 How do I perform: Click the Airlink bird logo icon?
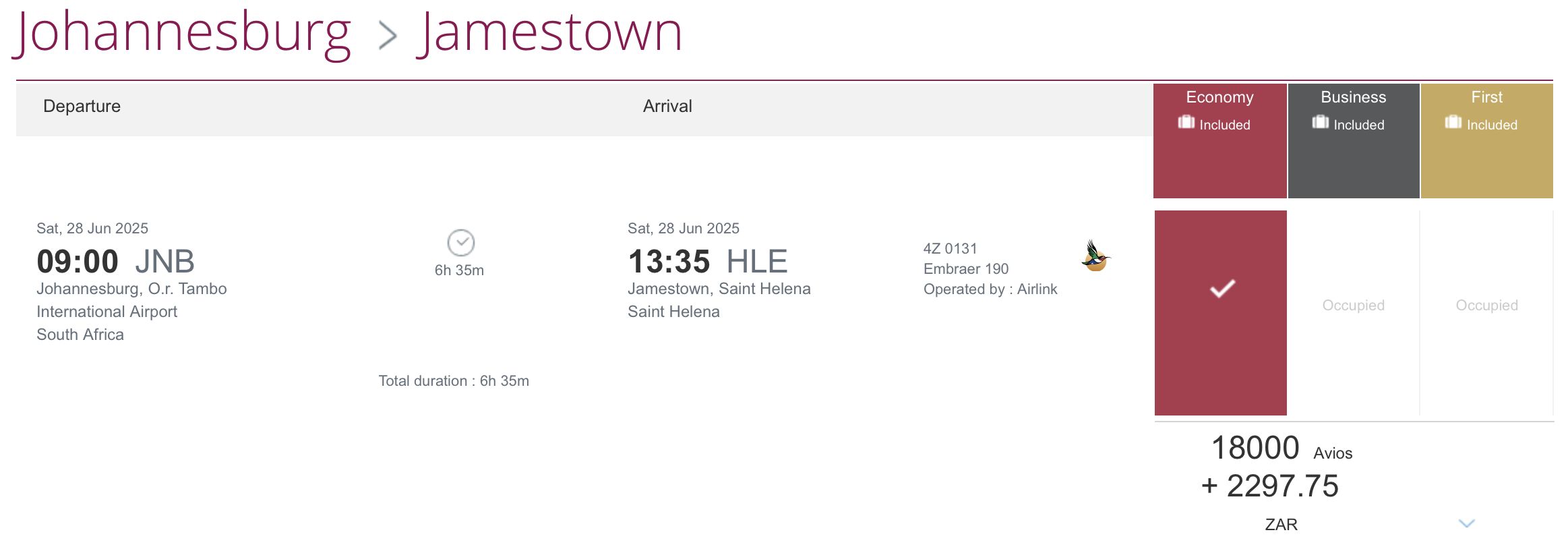pos(1095,256)
